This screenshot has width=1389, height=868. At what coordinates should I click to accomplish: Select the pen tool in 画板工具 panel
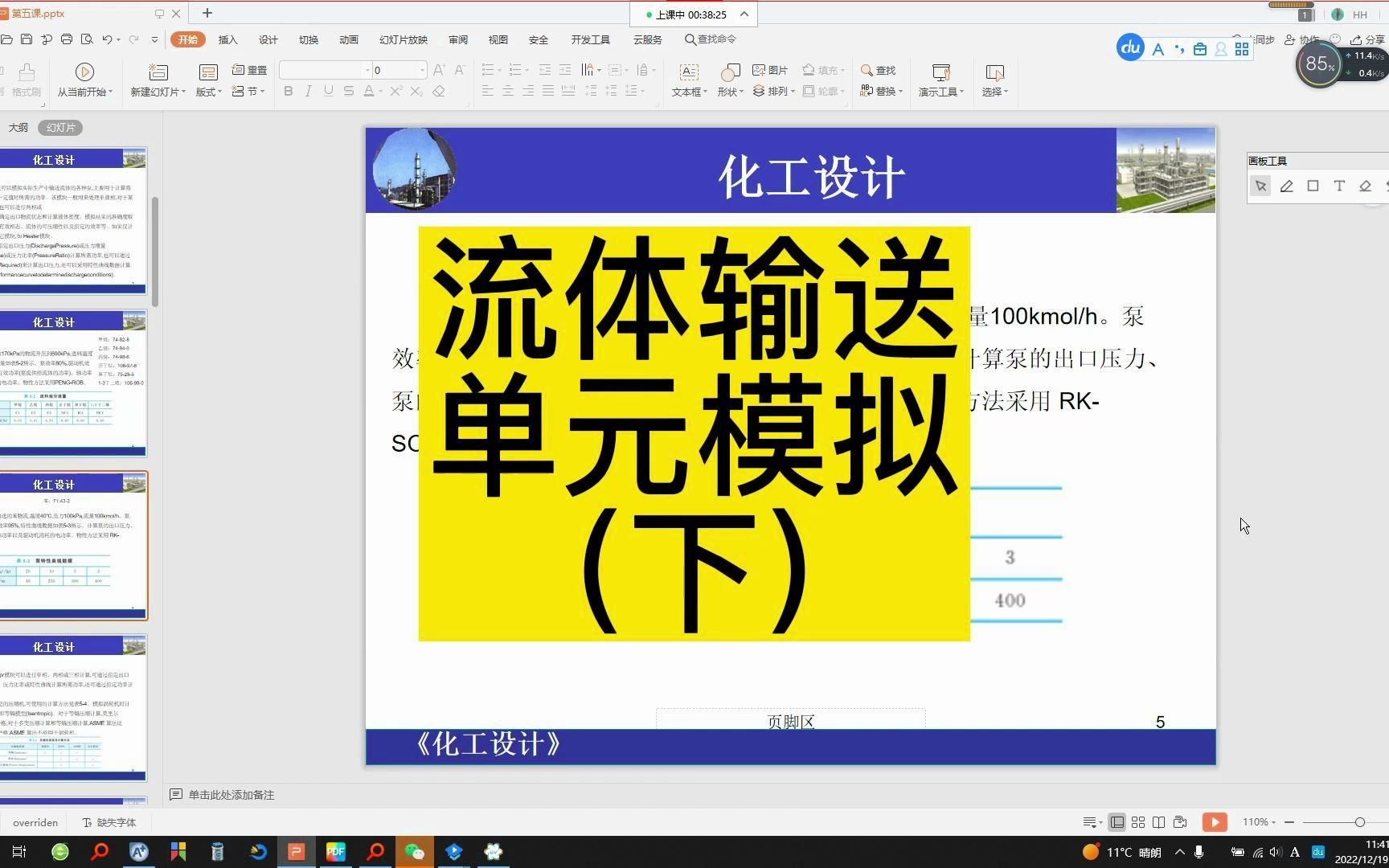pyautogui.click(x=1286, y=186)
